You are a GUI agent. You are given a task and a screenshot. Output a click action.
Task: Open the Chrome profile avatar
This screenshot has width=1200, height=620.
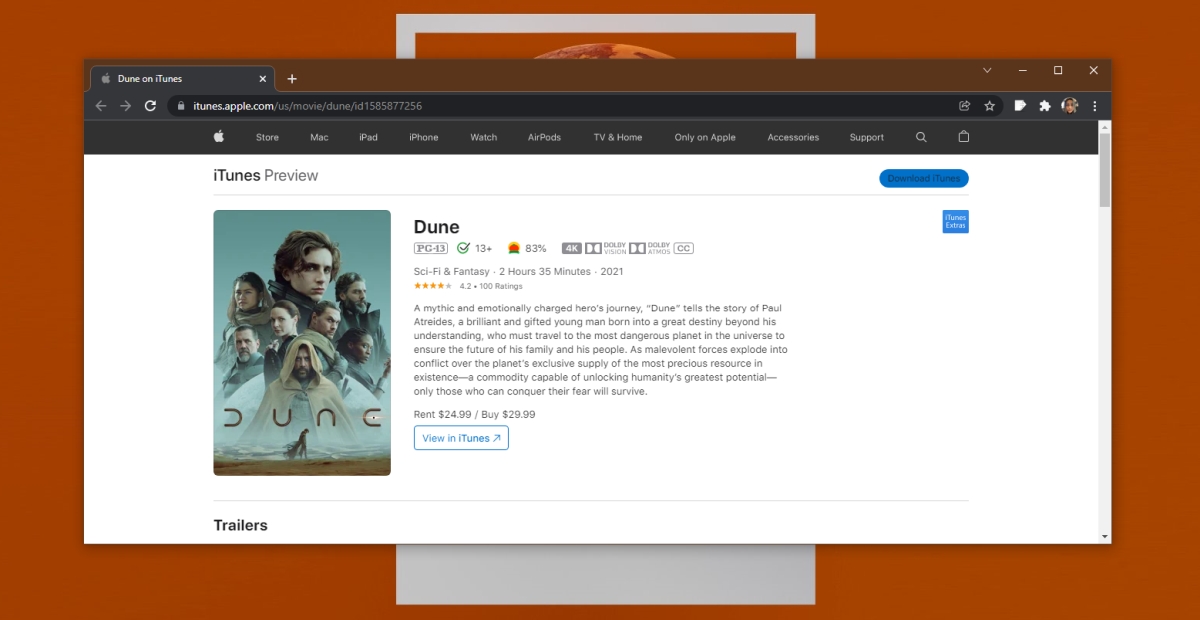coord(1070,105)
